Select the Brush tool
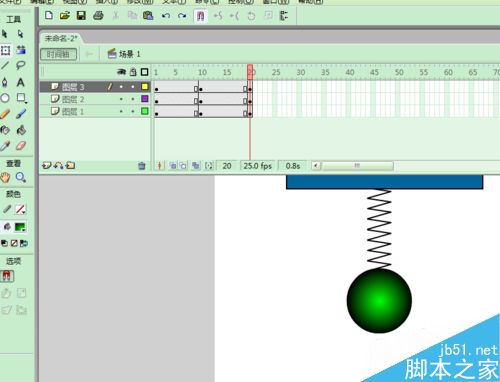500x382 pixels. point(21,114)
